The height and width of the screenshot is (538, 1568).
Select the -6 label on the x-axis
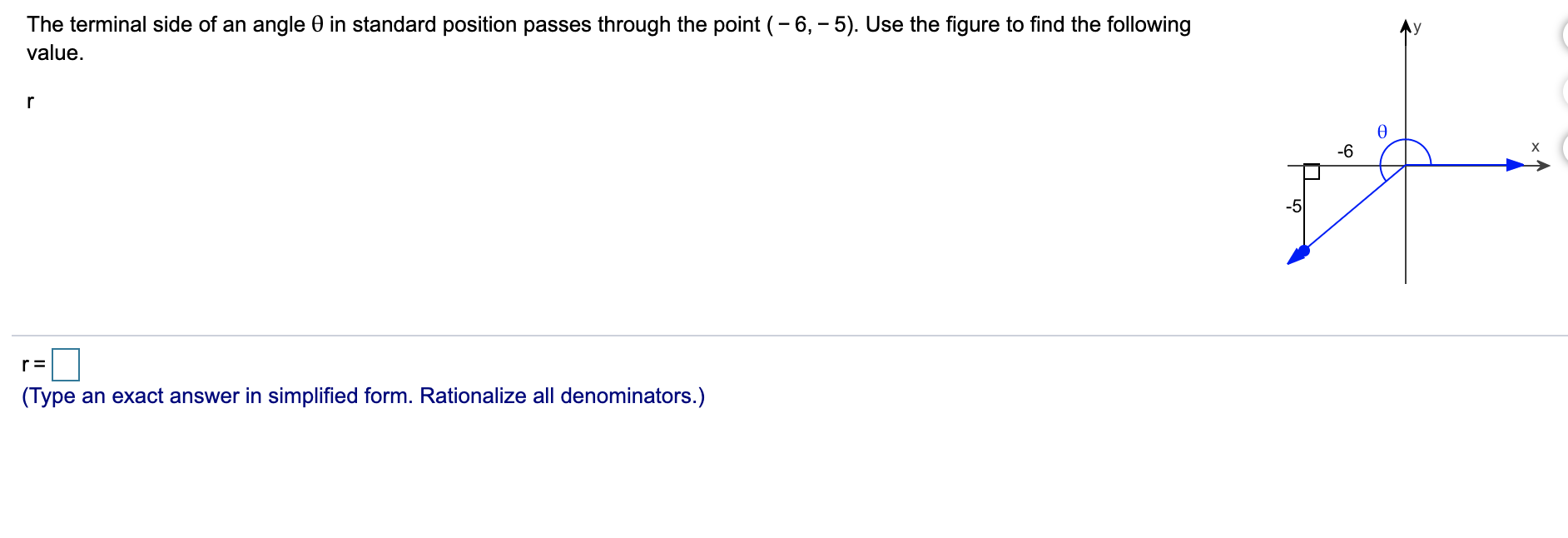[x=1346, y=151]
